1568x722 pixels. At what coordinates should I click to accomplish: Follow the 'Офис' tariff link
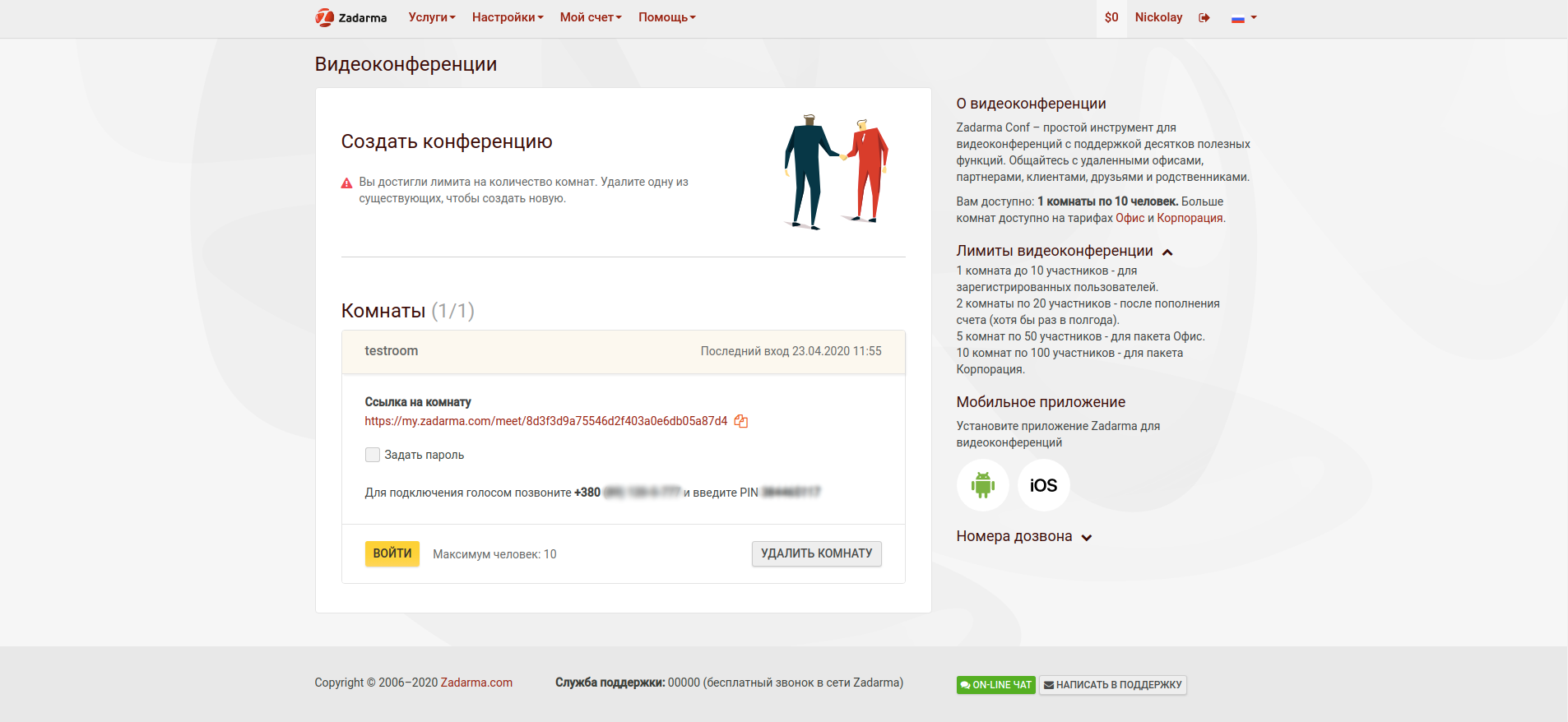(1130, 218)
